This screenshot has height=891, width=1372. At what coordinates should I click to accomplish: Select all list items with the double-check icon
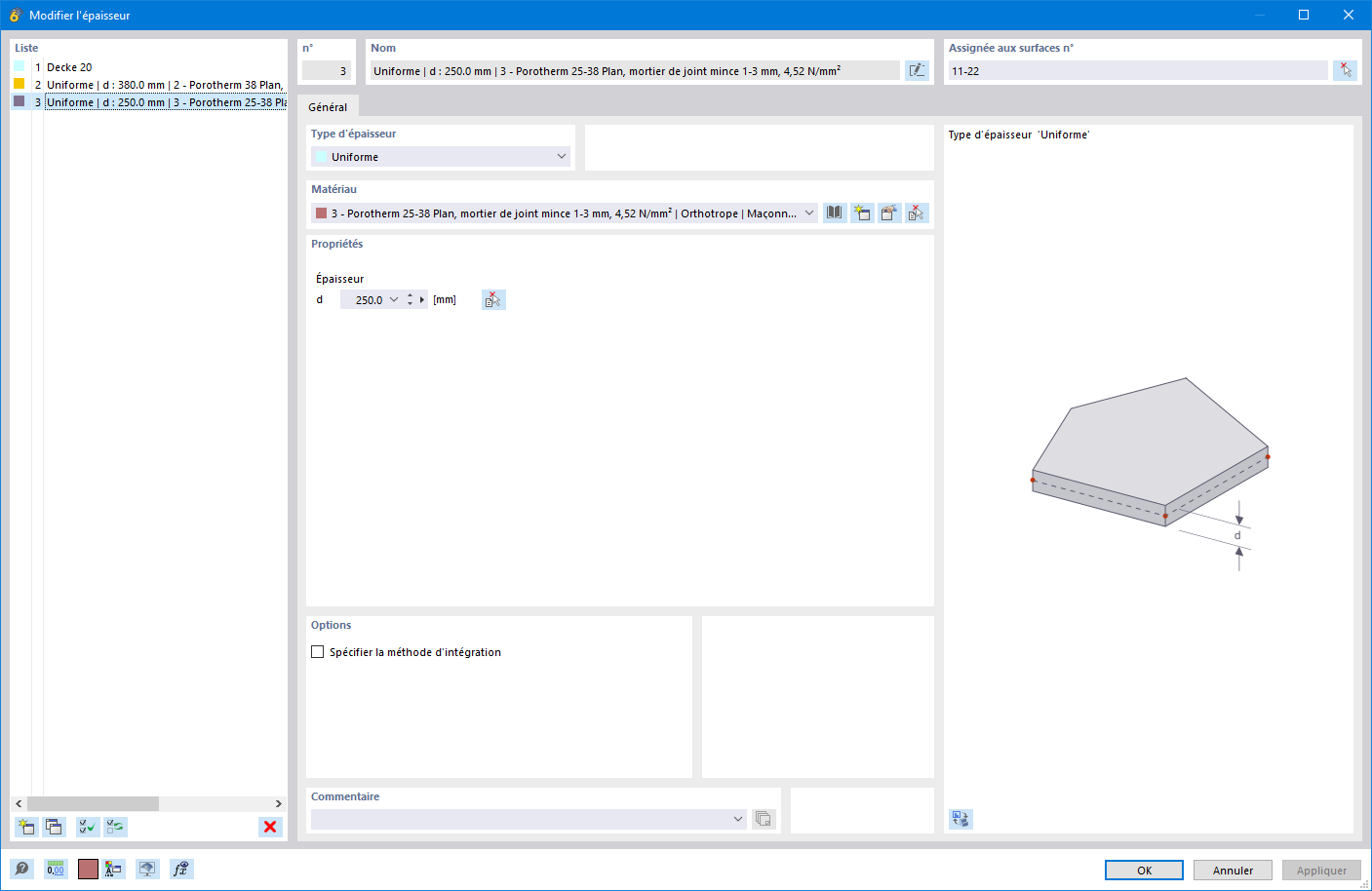88,827
